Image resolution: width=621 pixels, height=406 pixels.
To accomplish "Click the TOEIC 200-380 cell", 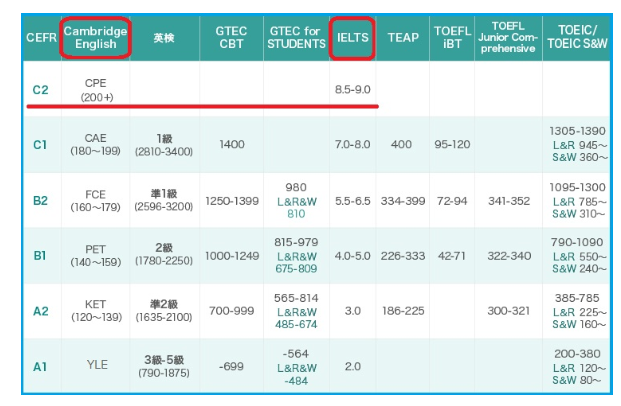I will (578, 367).
